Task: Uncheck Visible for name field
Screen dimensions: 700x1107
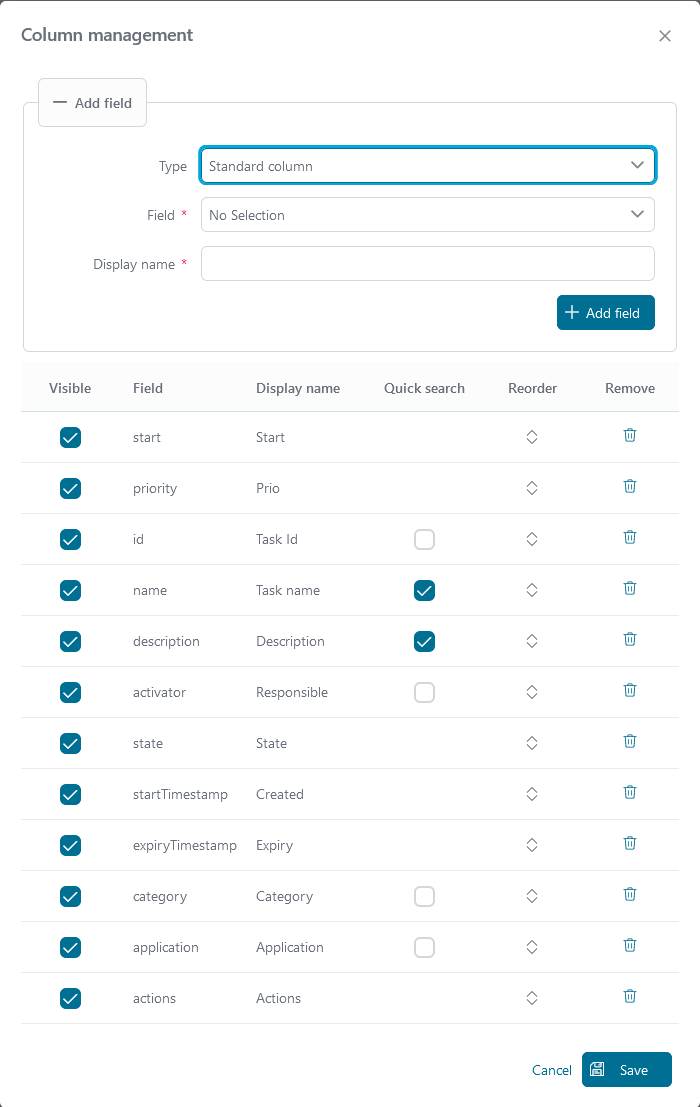Action: pyautogui.click(x=71, y=590)
